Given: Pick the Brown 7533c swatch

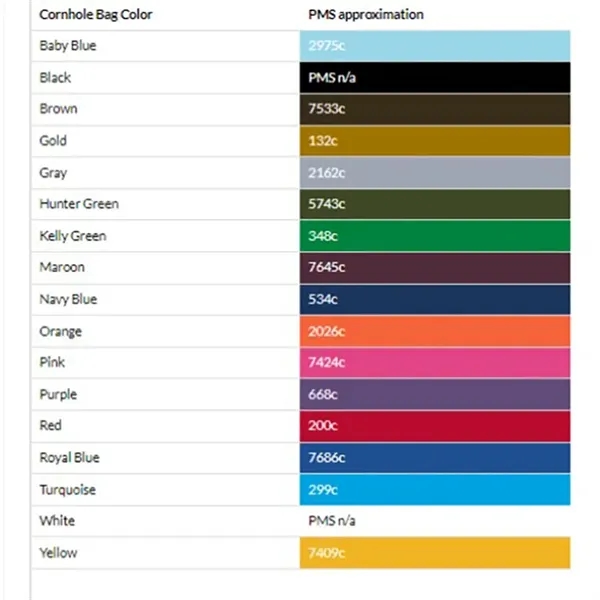Looking at the screenshot, I should 435,109.
